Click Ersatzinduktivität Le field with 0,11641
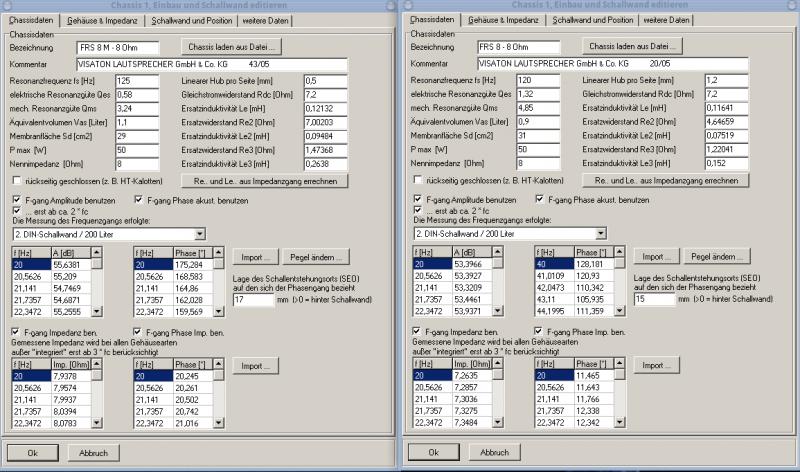This screenshot has height=472, width=800. [x=727, y=108]
